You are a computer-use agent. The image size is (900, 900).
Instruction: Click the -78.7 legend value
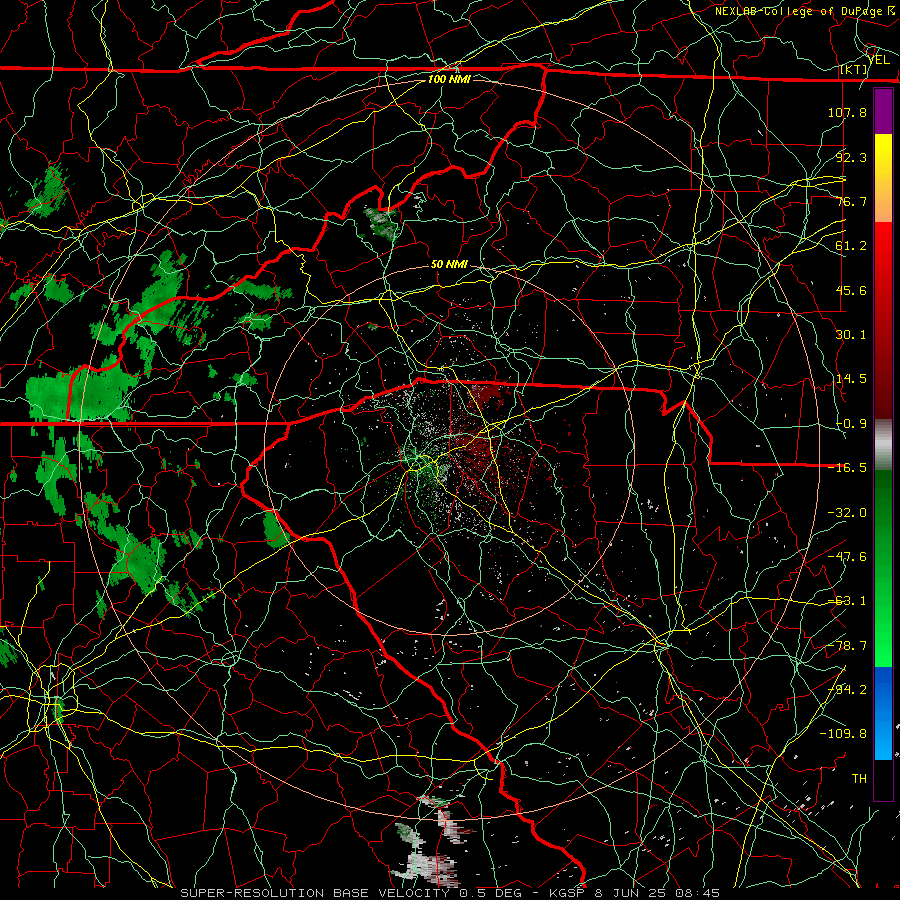click(847, 646)
